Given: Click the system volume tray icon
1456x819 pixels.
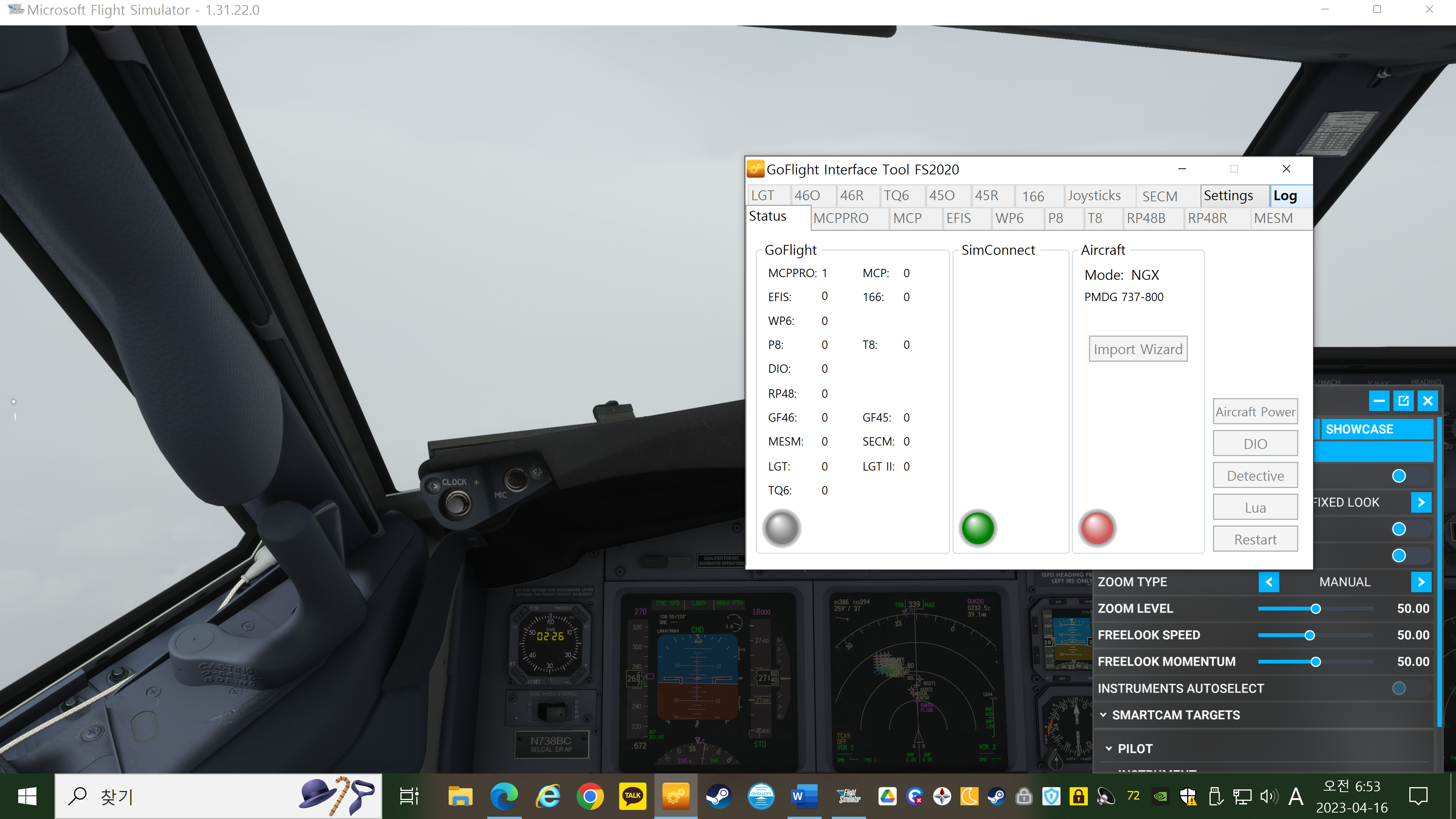Looking at the screenshot, I should (1269, 796).
